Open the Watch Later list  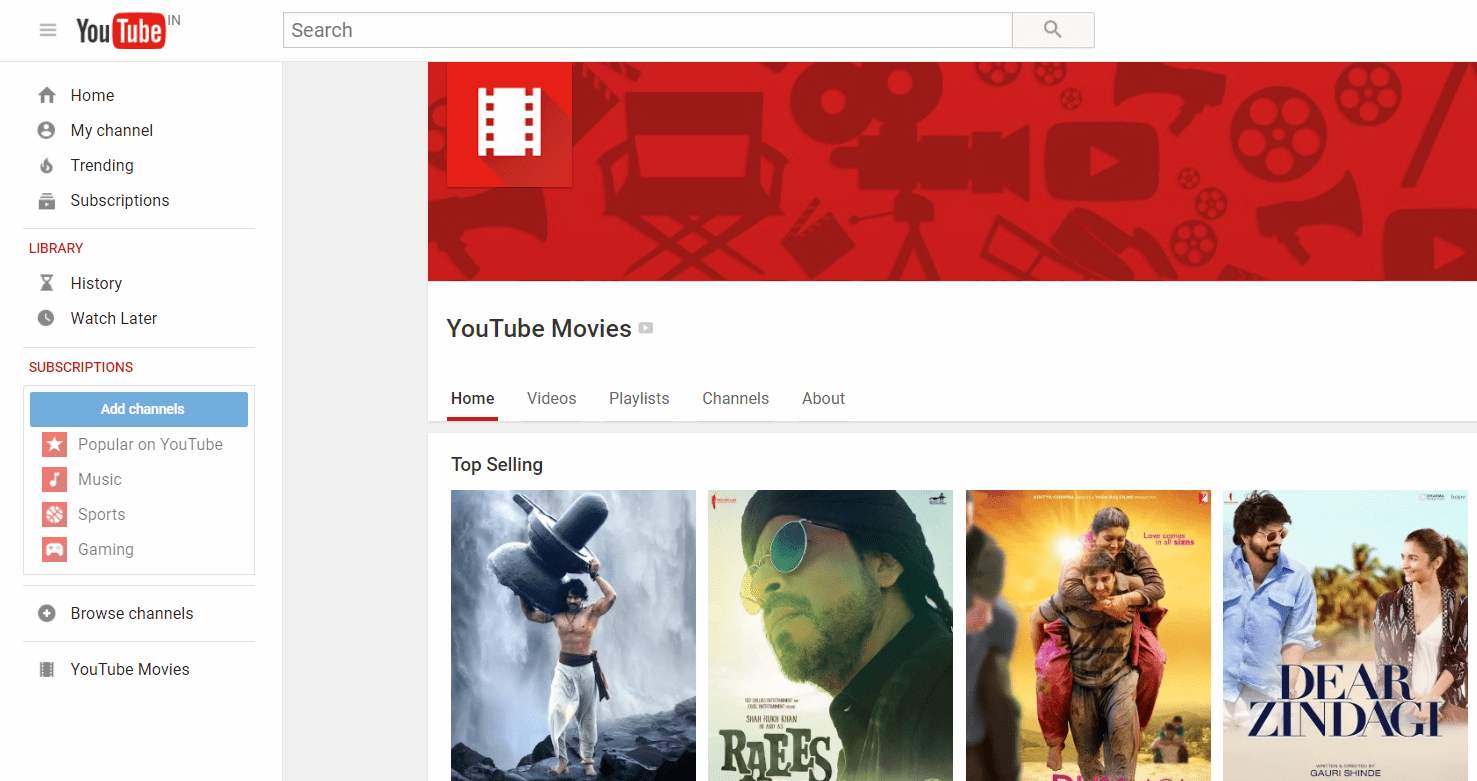(113, 318)
